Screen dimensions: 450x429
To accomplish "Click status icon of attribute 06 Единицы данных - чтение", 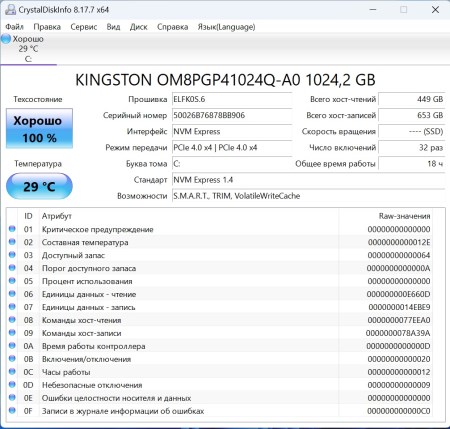I will click(12, 294).
